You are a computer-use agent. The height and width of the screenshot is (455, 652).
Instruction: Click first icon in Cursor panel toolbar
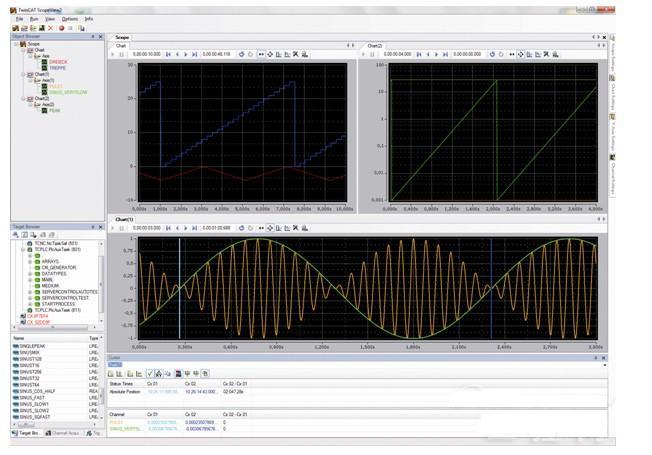pos(111,373)
